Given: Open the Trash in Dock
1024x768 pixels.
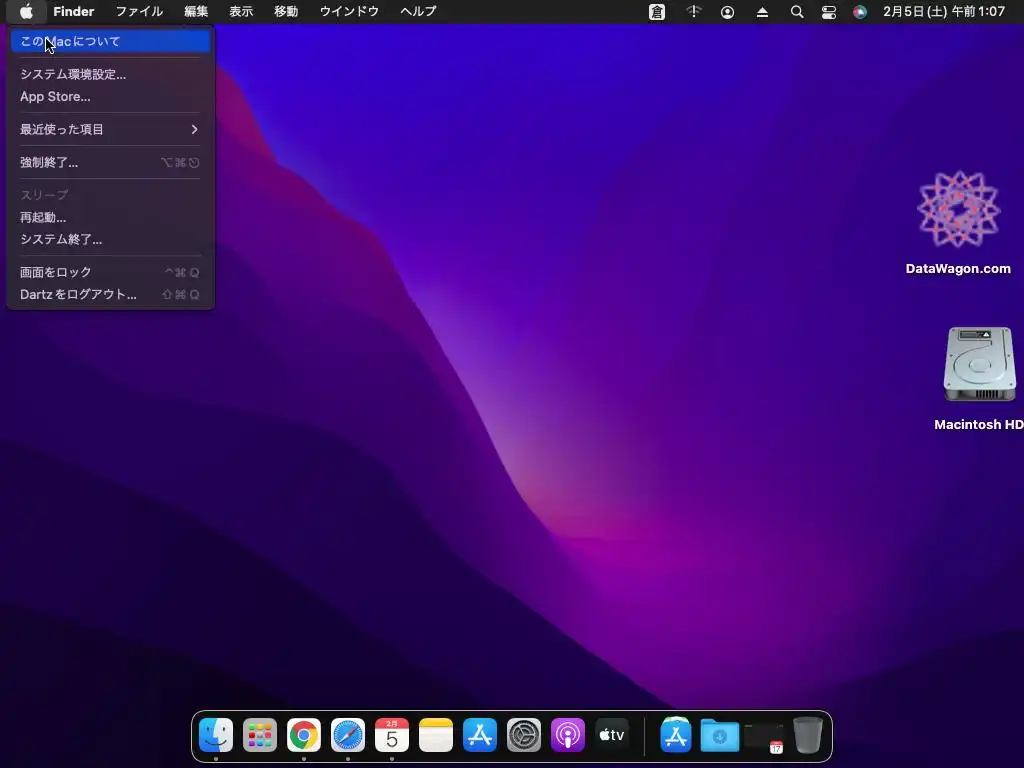Looking at the screenshot, I should (808, 736).
